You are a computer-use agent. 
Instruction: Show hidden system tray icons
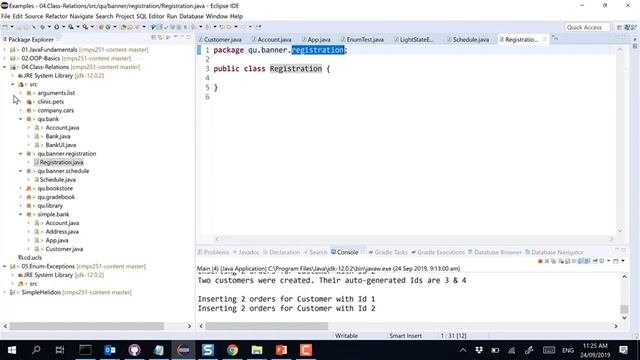click(463, 350)
